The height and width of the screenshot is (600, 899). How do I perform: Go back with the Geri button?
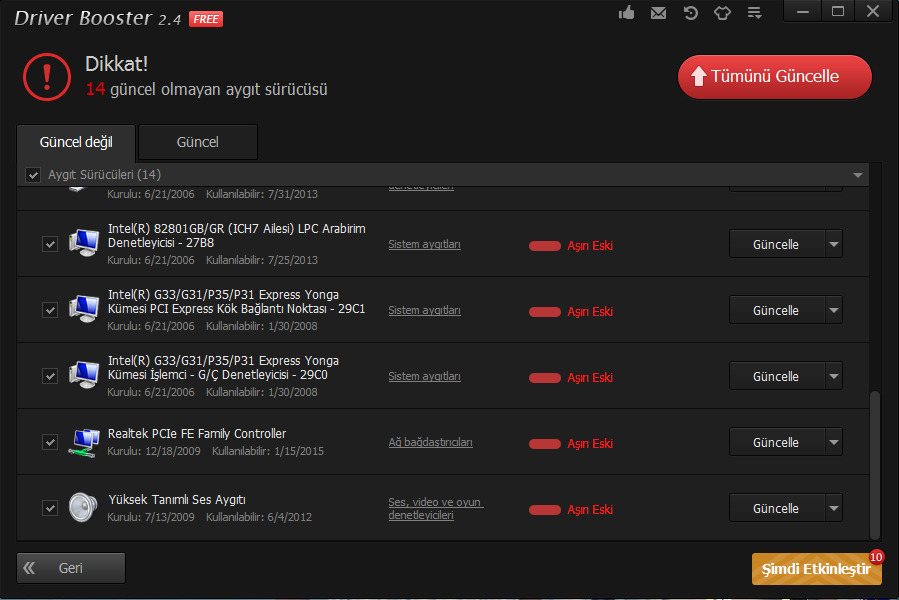(x=71, y=568)
